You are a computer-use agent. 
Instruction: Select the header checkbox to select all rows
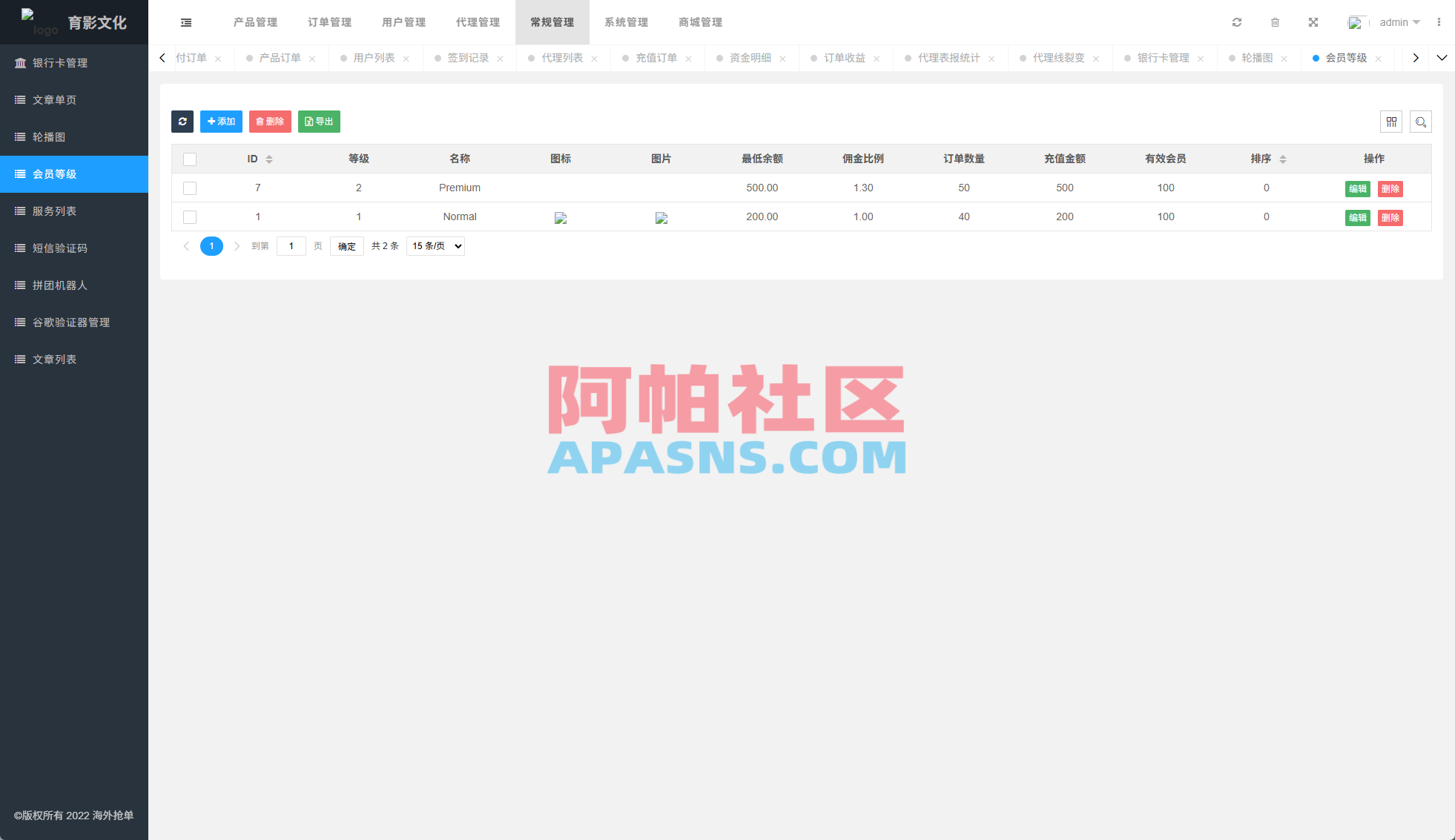coord(190,159)
